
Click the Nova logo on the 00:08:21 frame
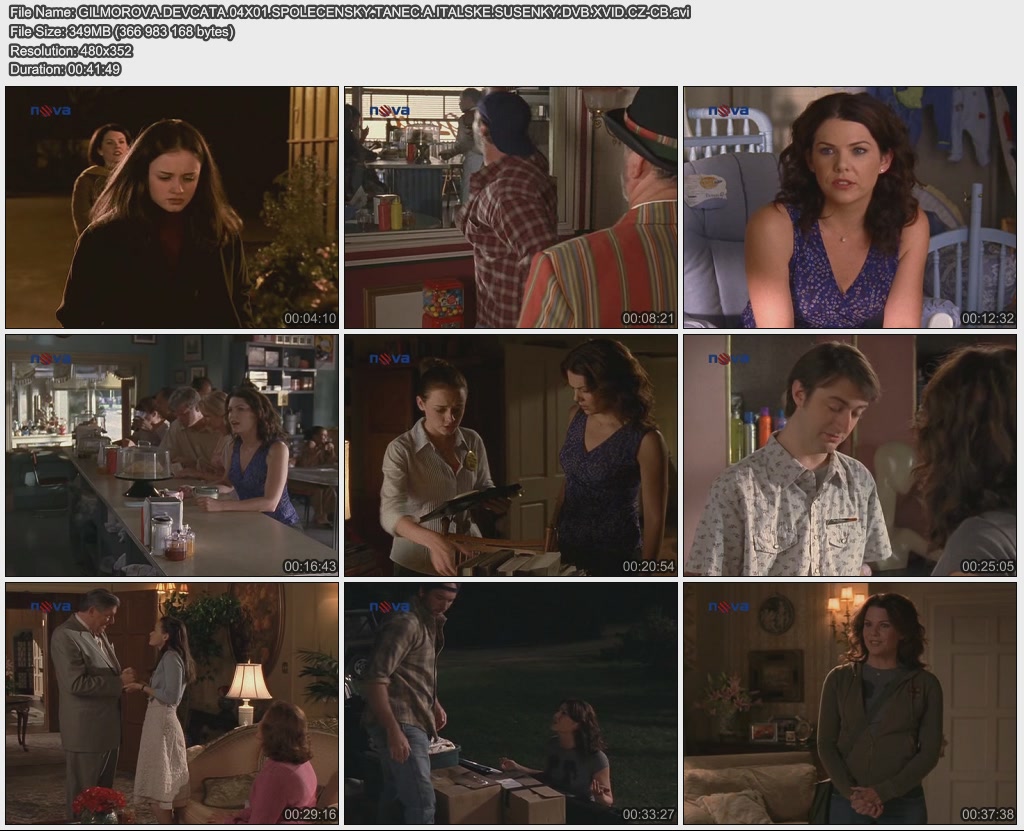[x=390, y=111]
